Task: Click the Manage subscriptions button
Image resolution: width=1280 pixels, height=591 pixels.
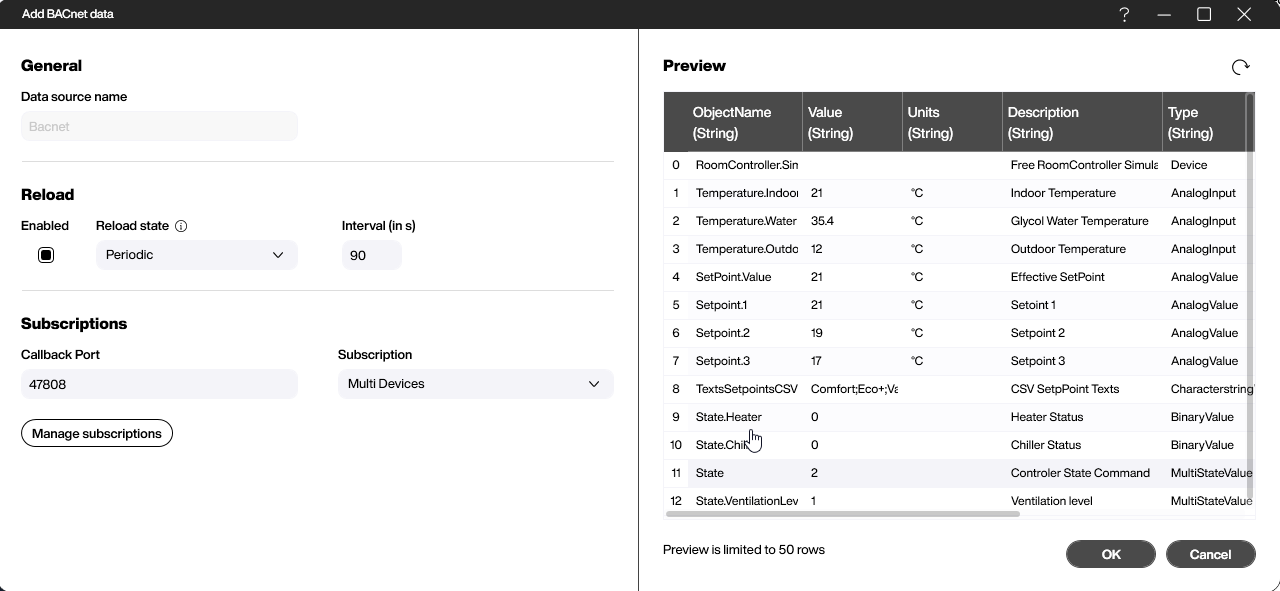Action: click(97, 433)
